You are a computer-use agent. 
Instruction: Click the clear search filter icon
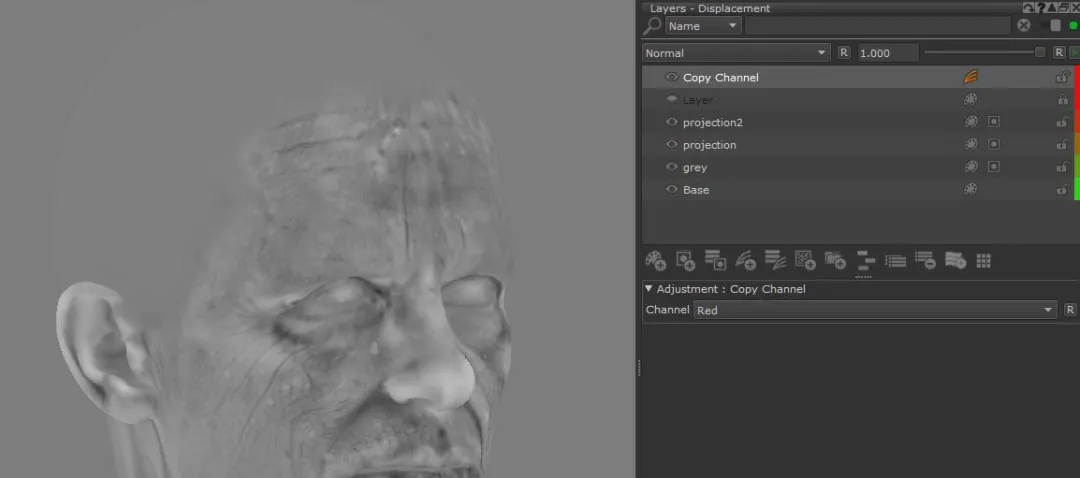click(x=1024, y=26)
